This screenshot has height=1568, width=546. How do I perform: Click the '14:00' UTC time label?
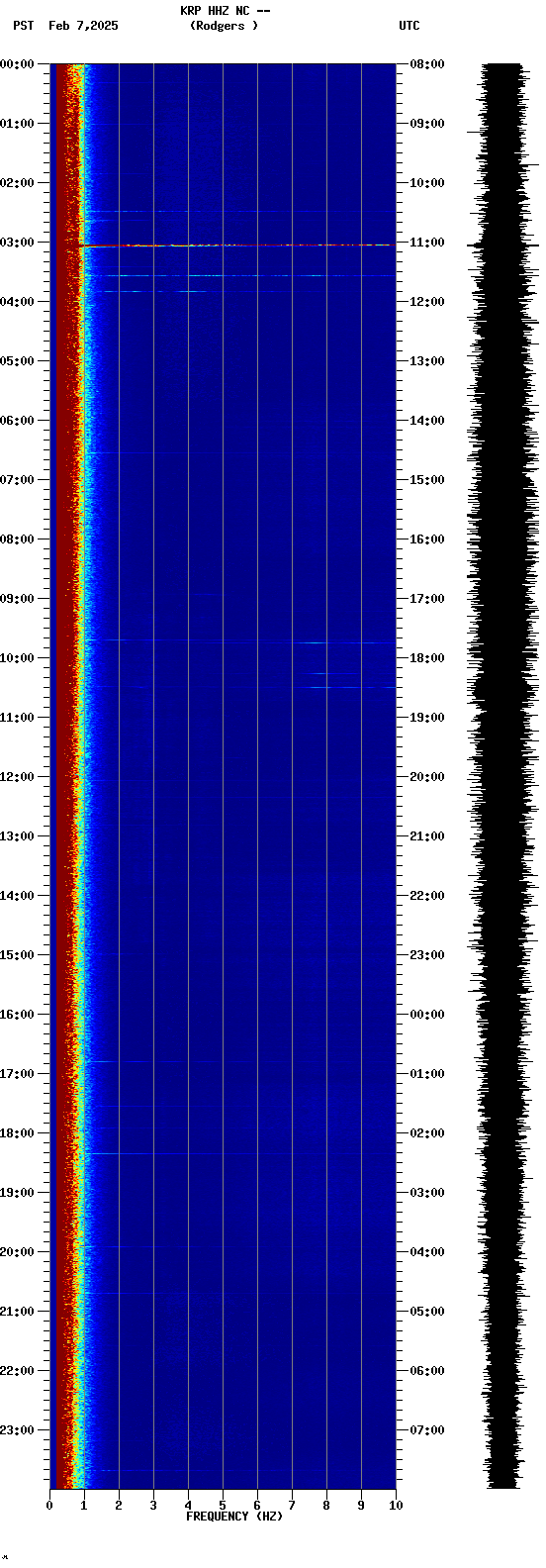tap(427, 421)
